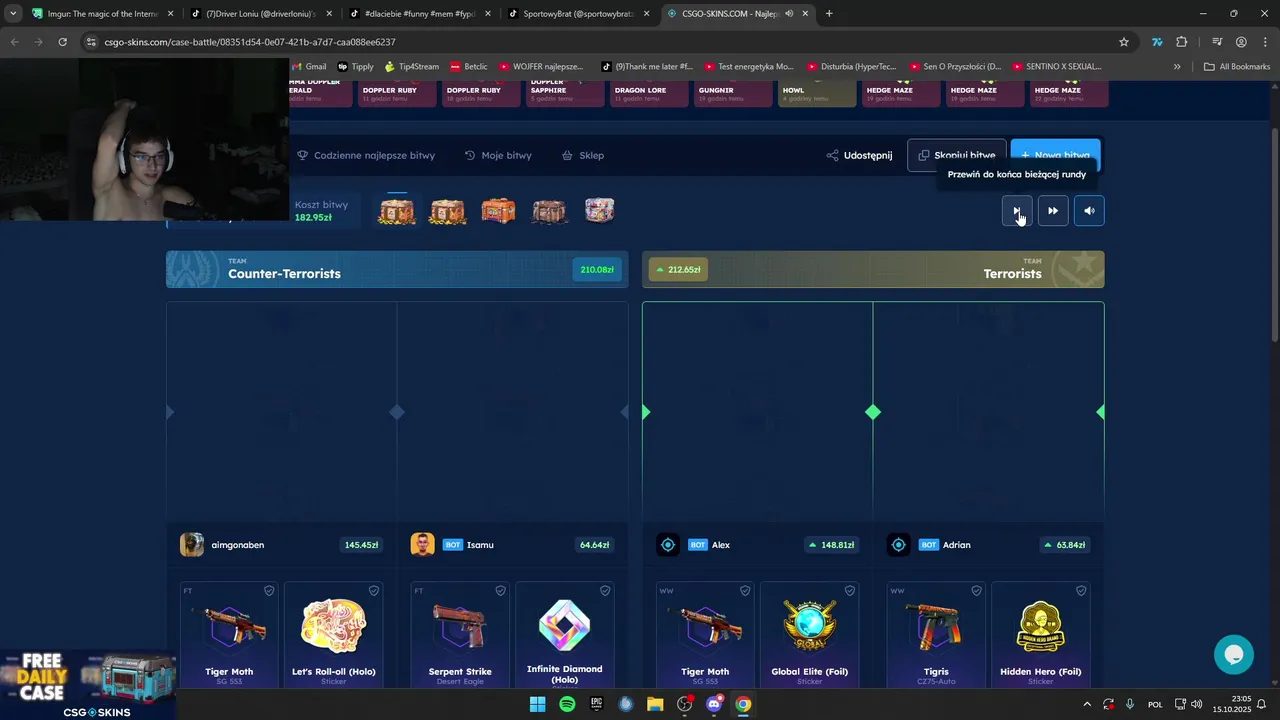Open the Tipply bookmark
Screen dimensions: 1280x720
pyautogui.click(x=355, y=67)
